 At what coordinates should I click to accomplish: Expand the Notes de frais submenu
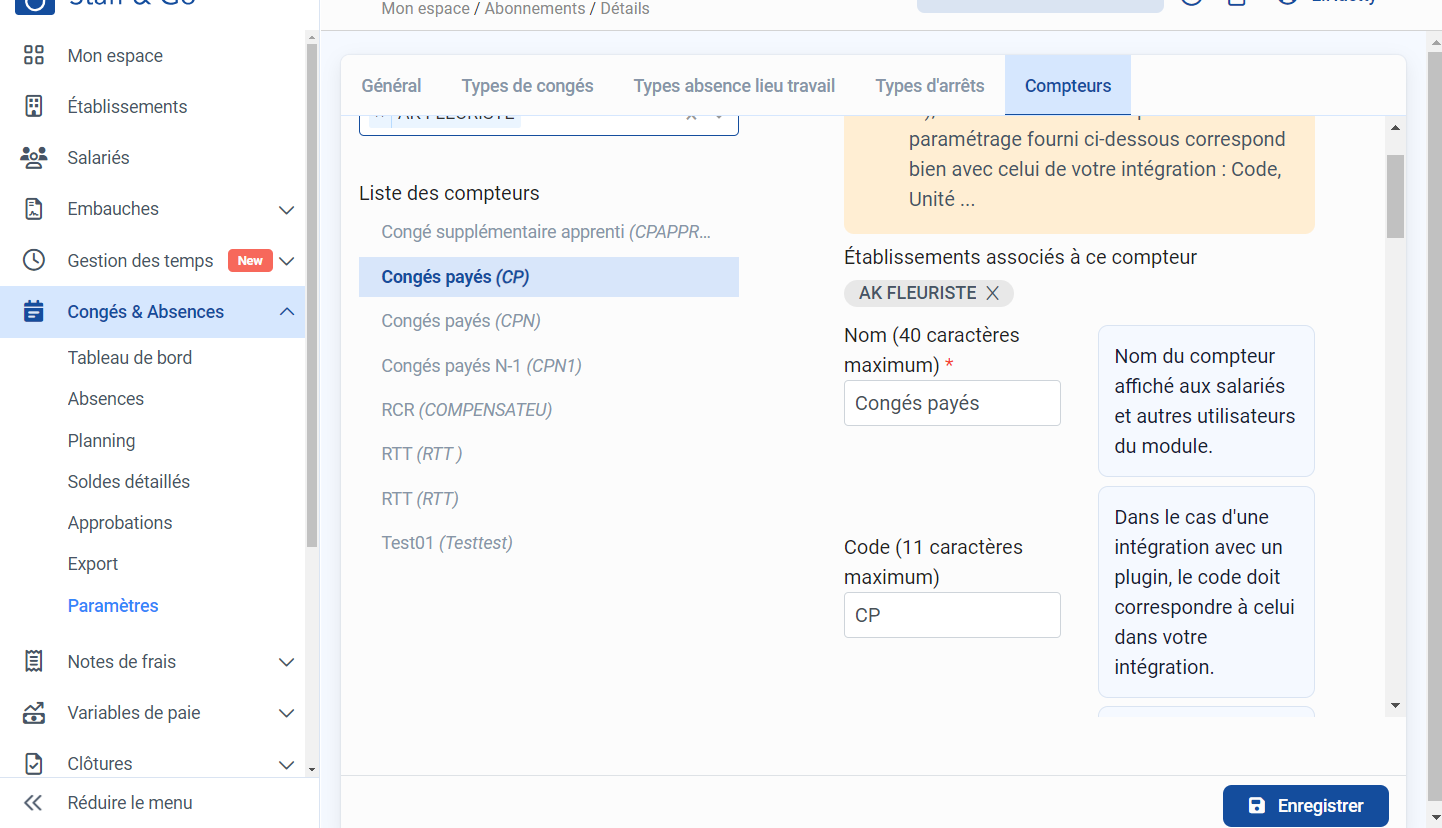pyautogui.click(x=287, y=662)
